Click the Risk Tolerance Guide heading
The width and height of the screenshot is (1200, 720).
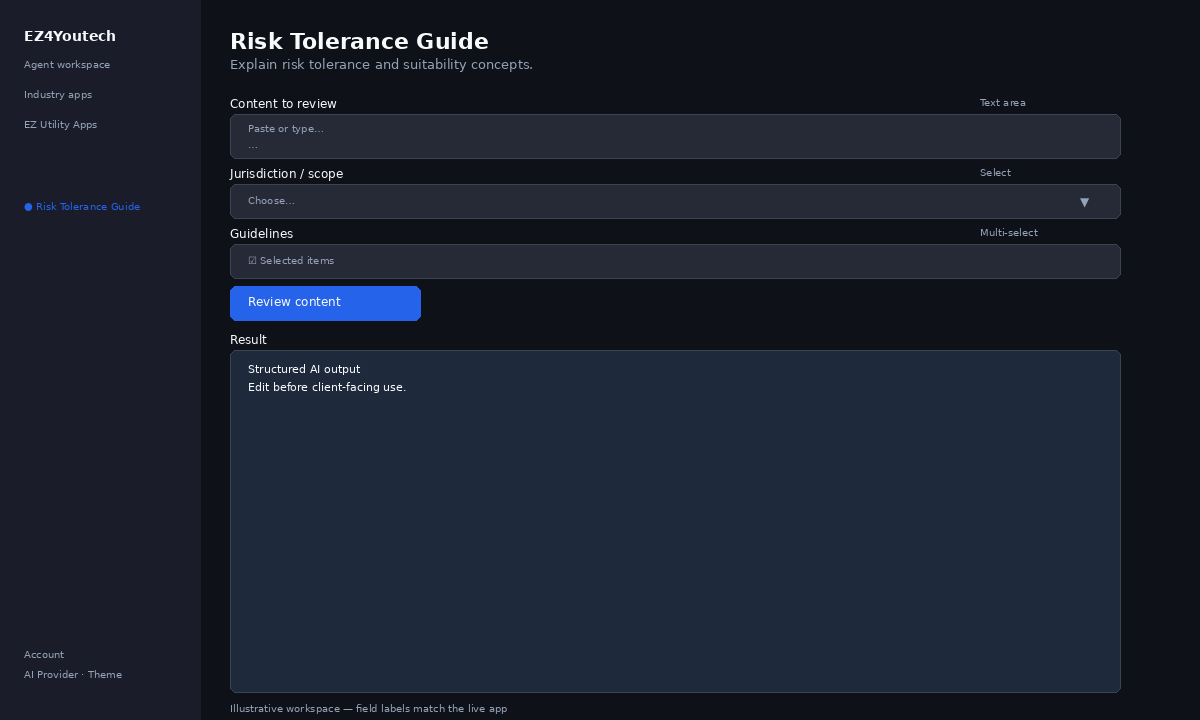point(359,42)
